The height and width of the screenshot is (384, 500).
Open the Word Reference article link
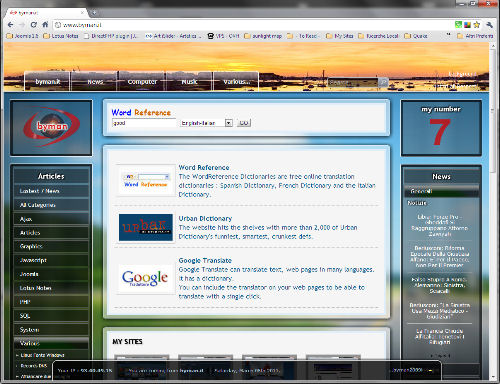pos(204,168)
